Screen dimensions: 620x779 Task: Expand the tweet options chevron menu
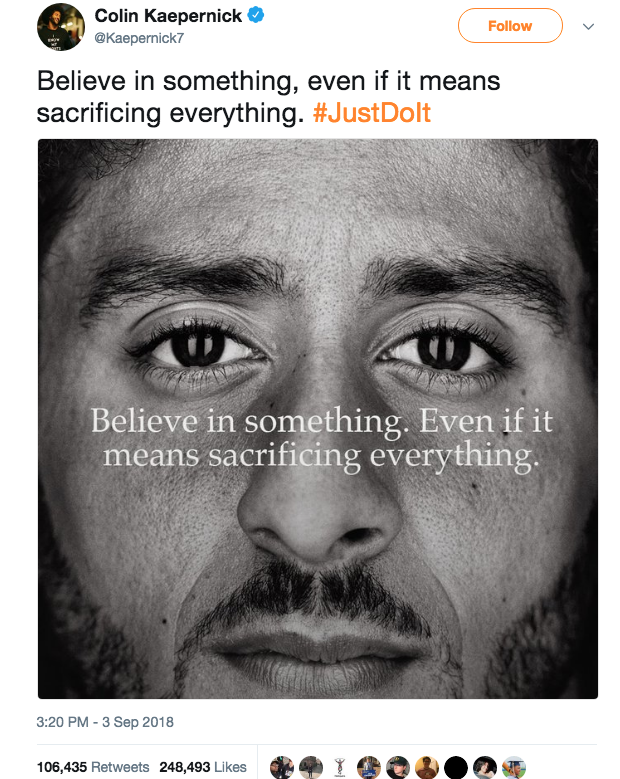pos(588,26)
